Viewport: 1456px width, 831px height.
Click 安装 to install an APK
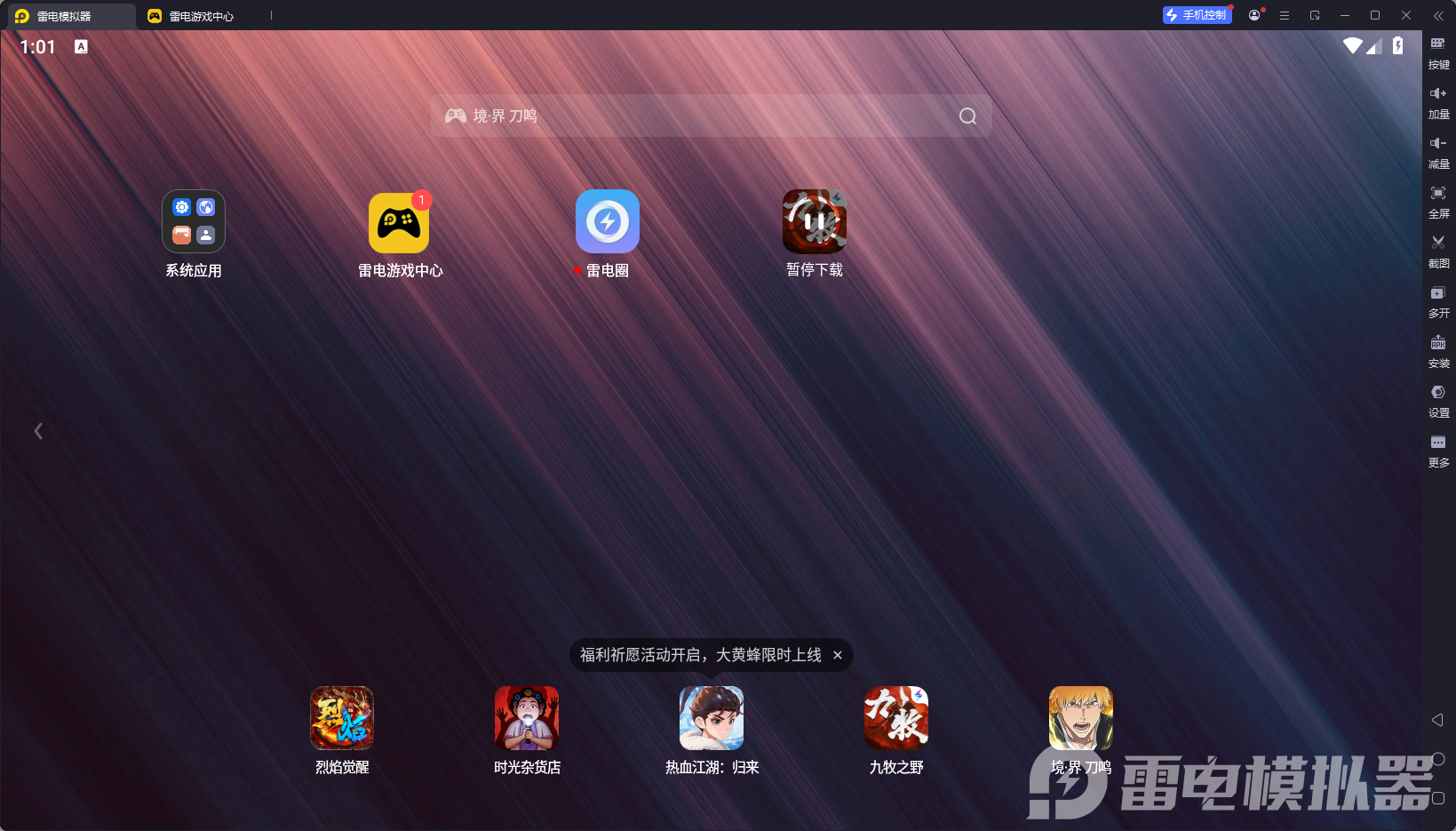pos(1438,352)
